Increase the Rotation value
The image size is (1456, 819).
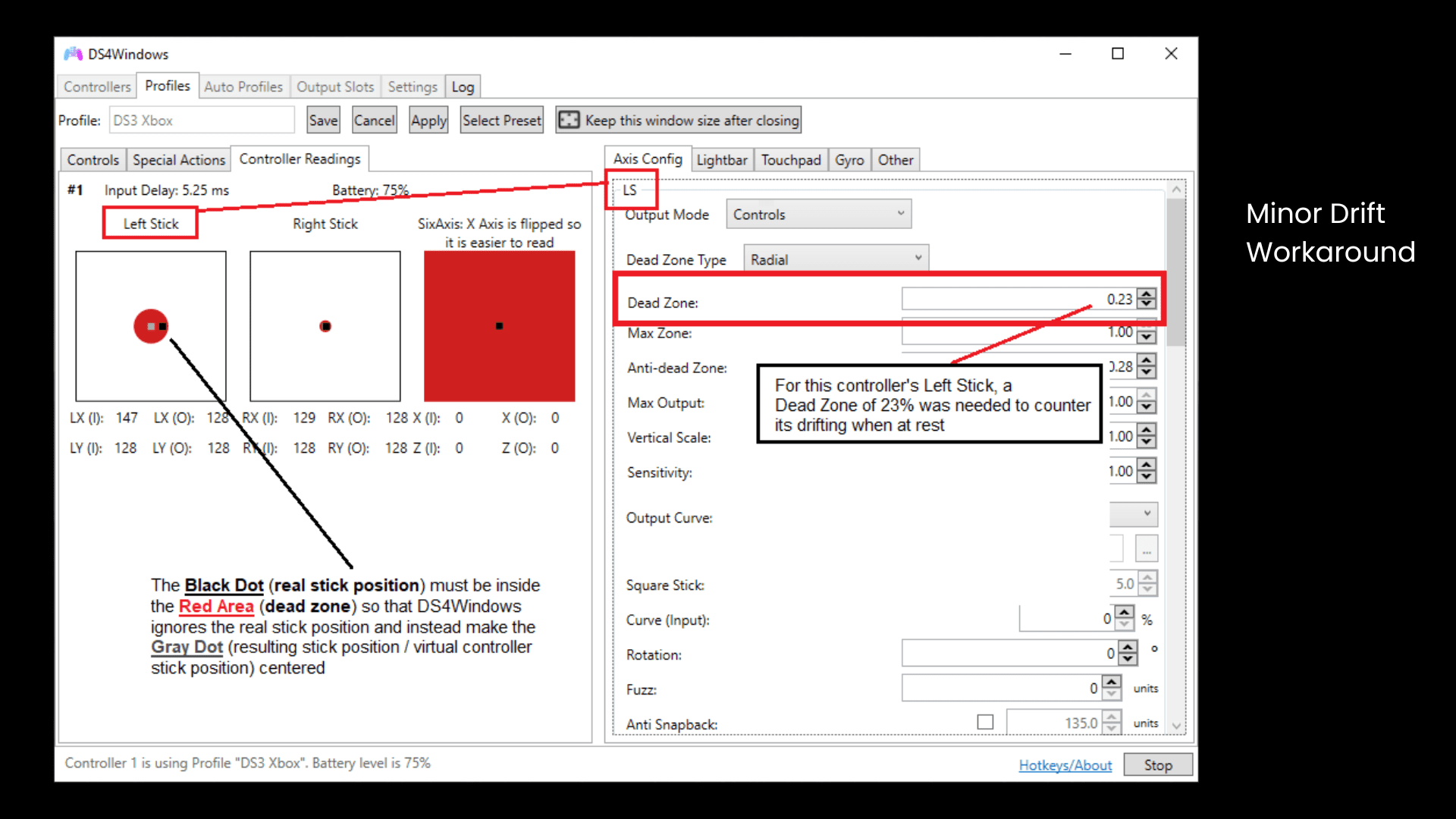pyautogui.click(x=1128, y=648)
